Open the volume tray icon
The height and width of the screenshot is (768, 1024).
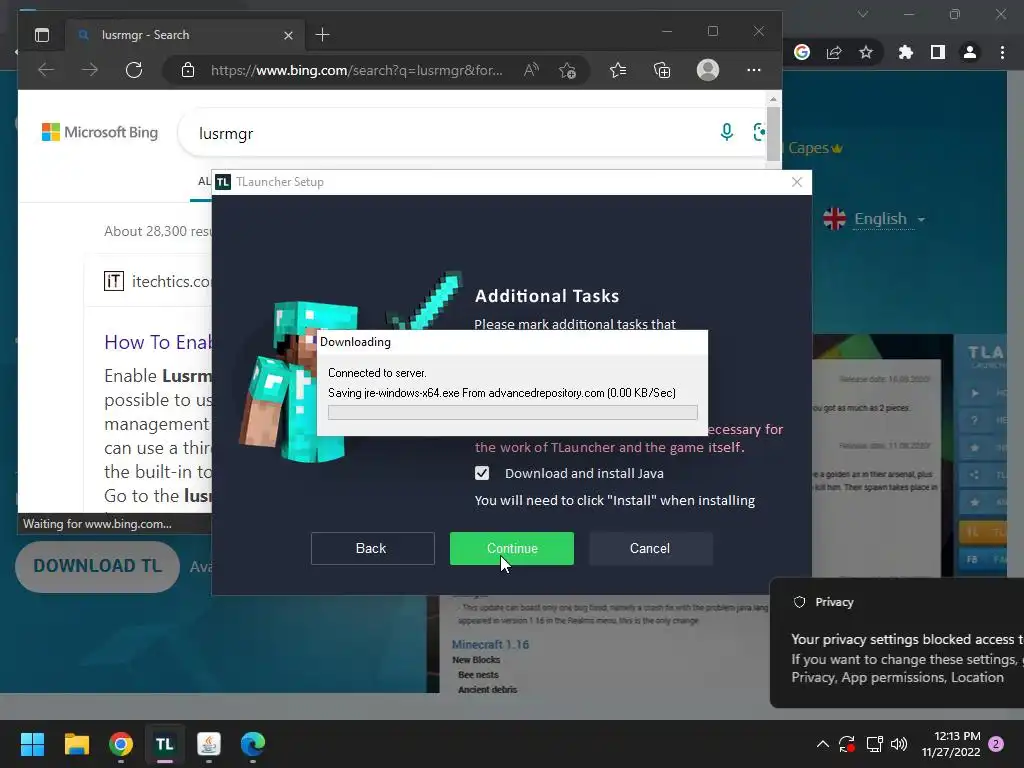point(899,744)
